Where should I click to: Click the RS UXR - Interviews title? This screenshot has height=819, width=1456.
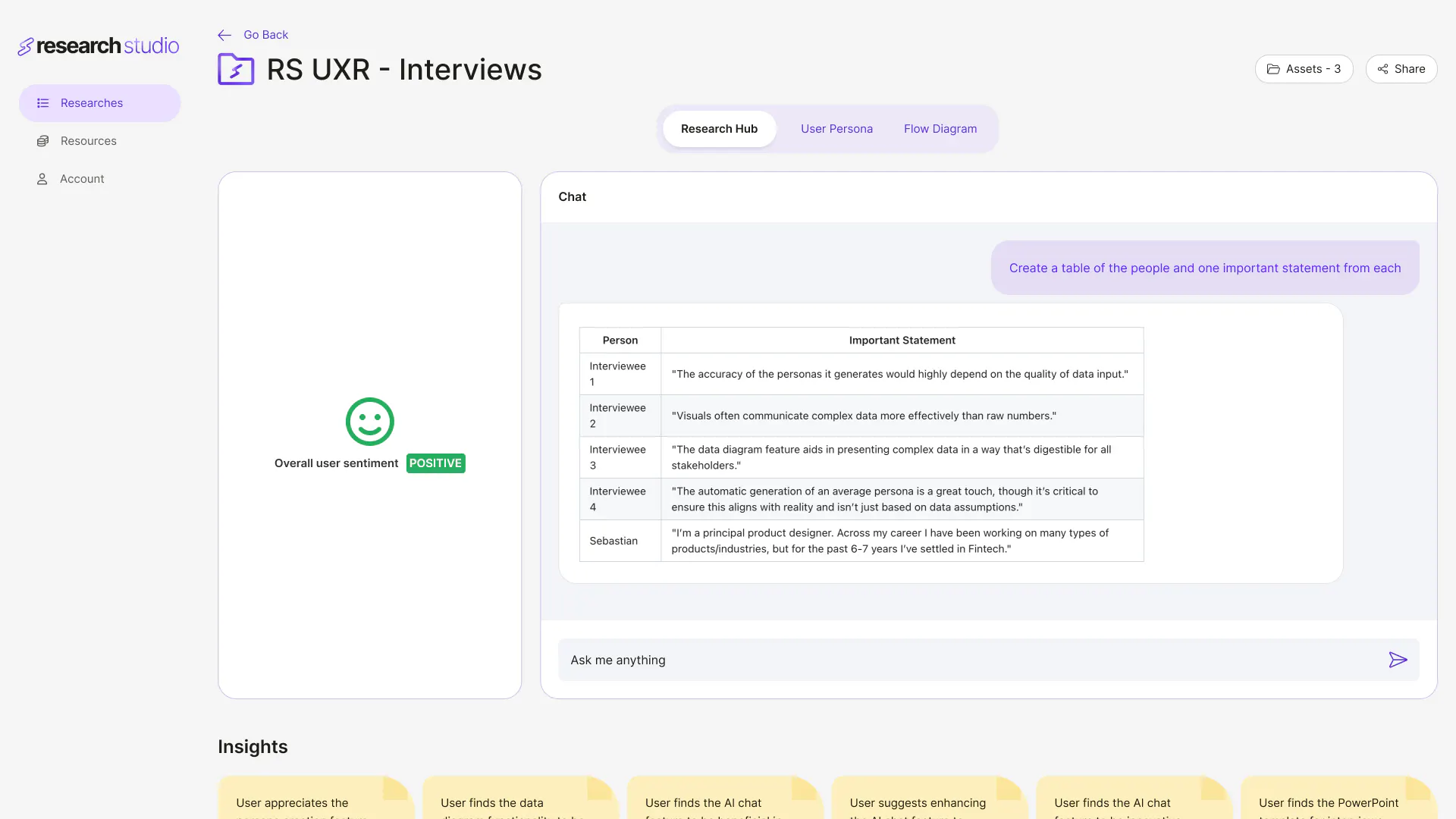(x=404, y=70)
